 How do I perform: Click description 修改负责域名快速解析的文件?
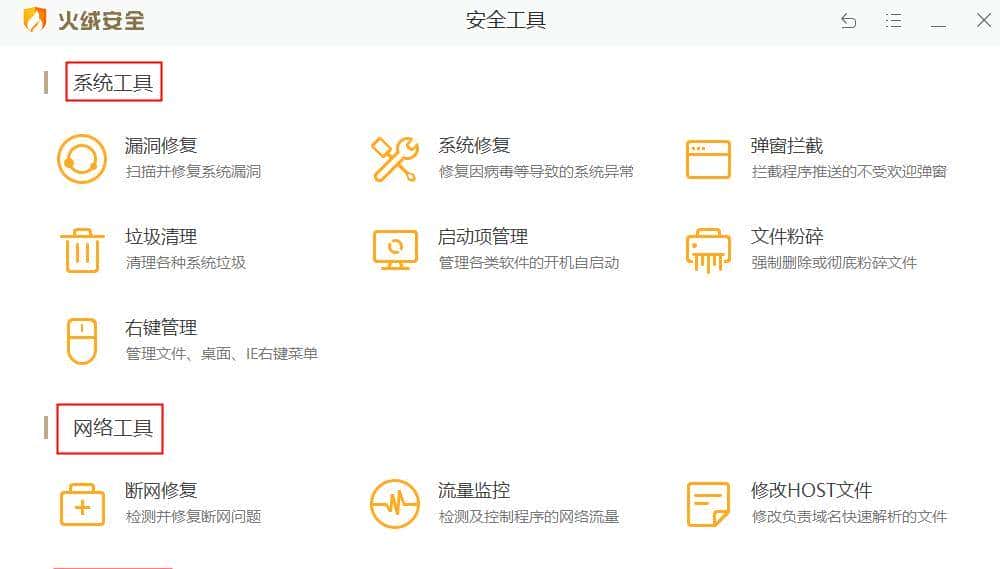pyautogui.click(x=849, y=517)
